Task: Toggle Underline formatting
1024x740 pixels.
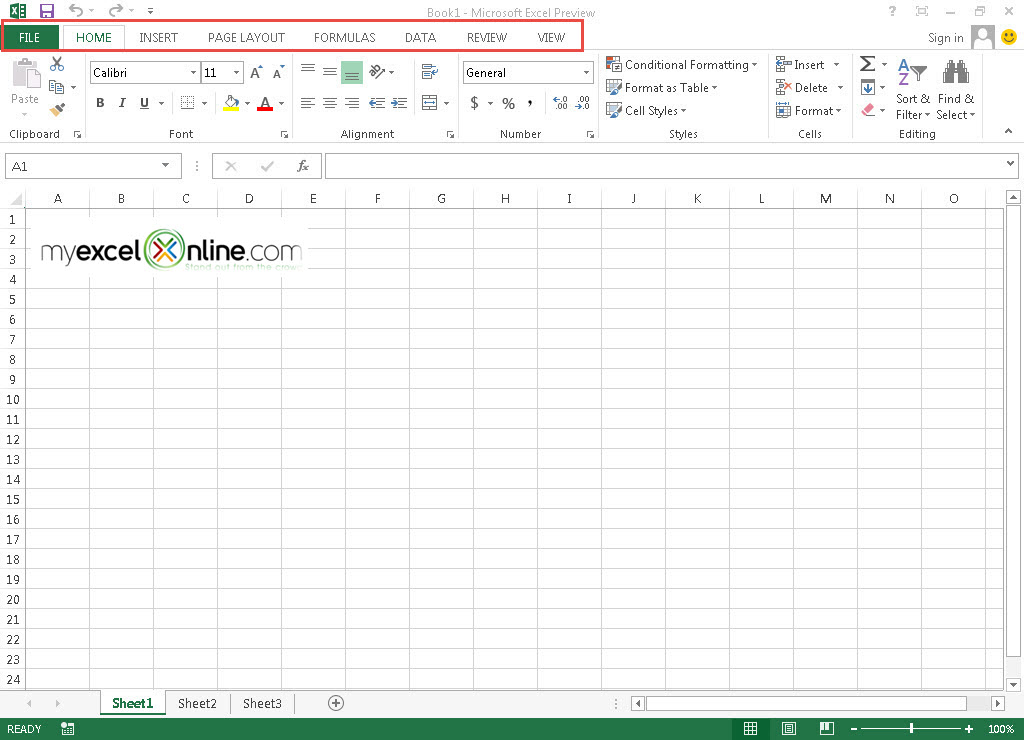Action: coord(144,103)
